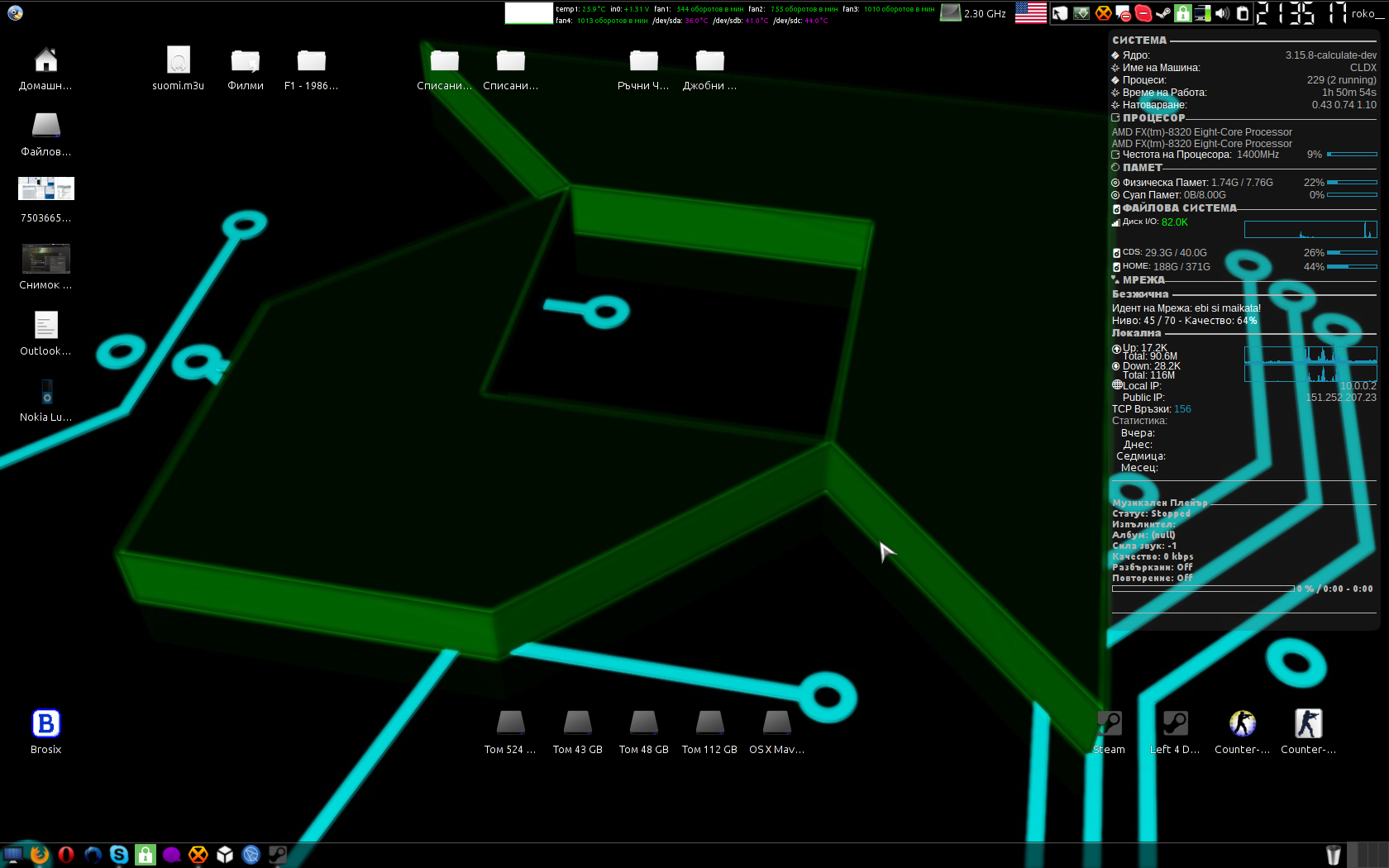Open the KDE application launcher menu

(15, 12)
